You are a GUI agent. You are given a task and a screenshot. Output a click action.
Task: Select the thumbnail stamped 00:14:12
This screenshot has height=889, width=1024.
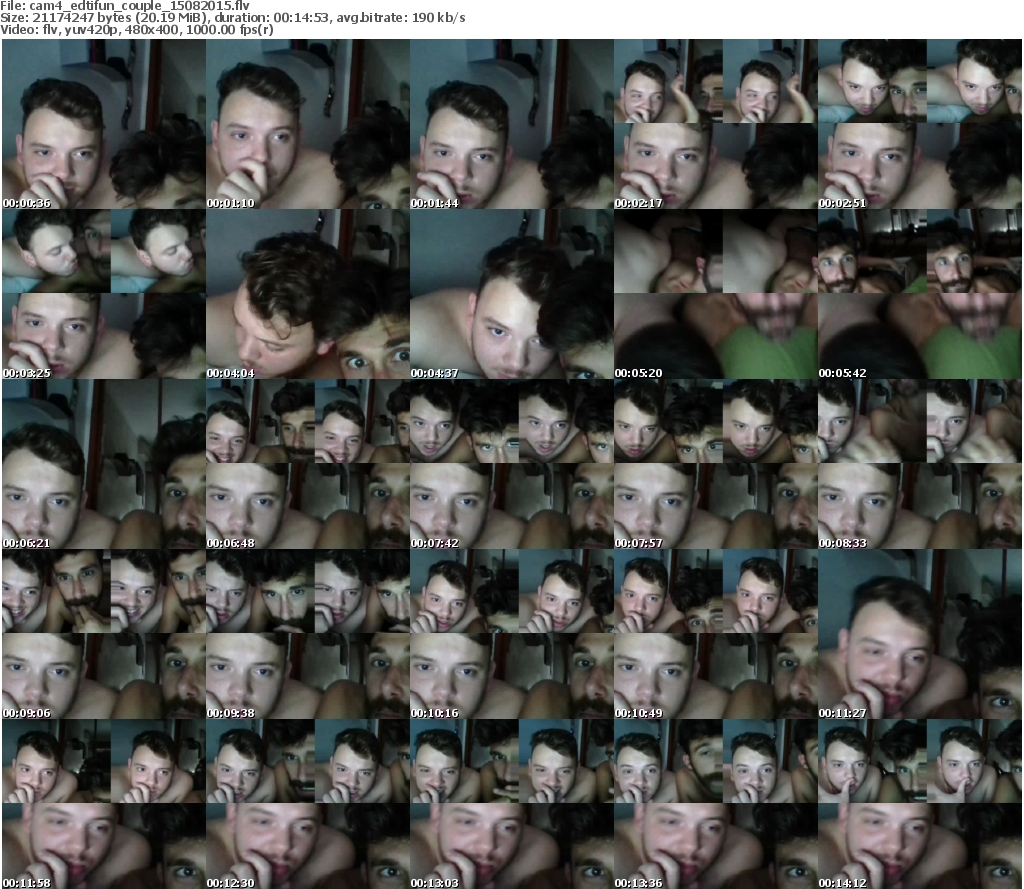point(920,803)
